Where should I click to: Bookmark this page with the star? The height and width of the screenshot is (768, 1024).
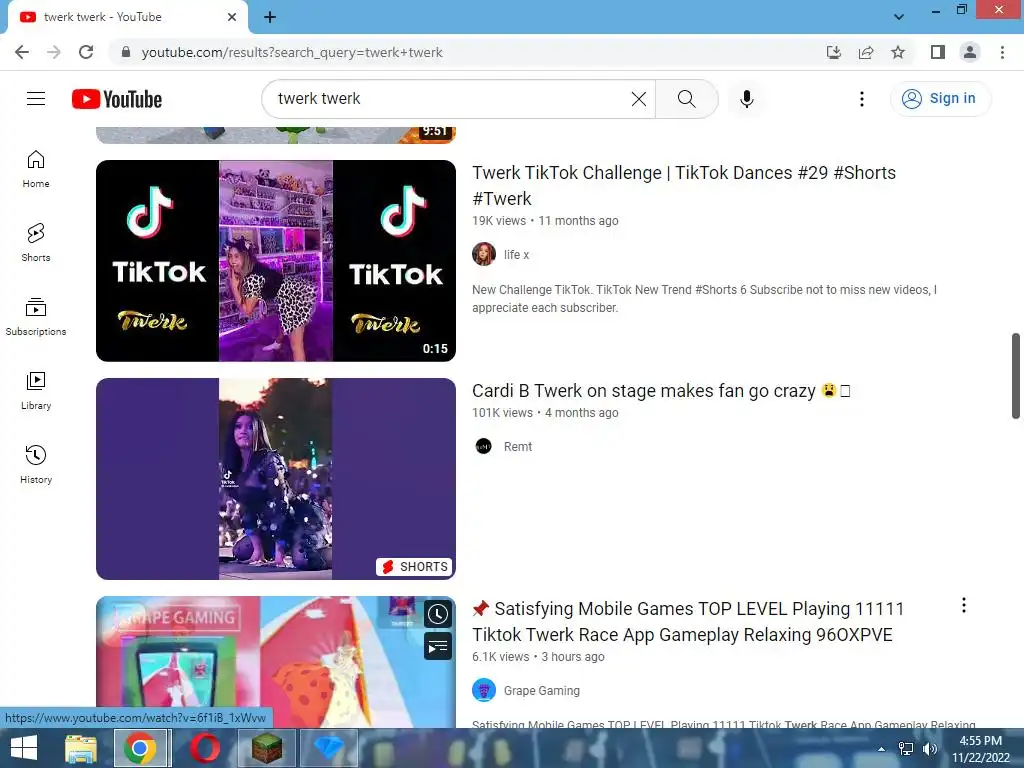coord(898,52)
